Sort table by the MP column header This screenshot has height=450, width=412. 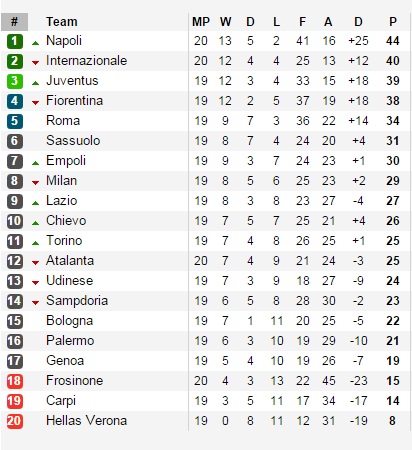[201, 22]
